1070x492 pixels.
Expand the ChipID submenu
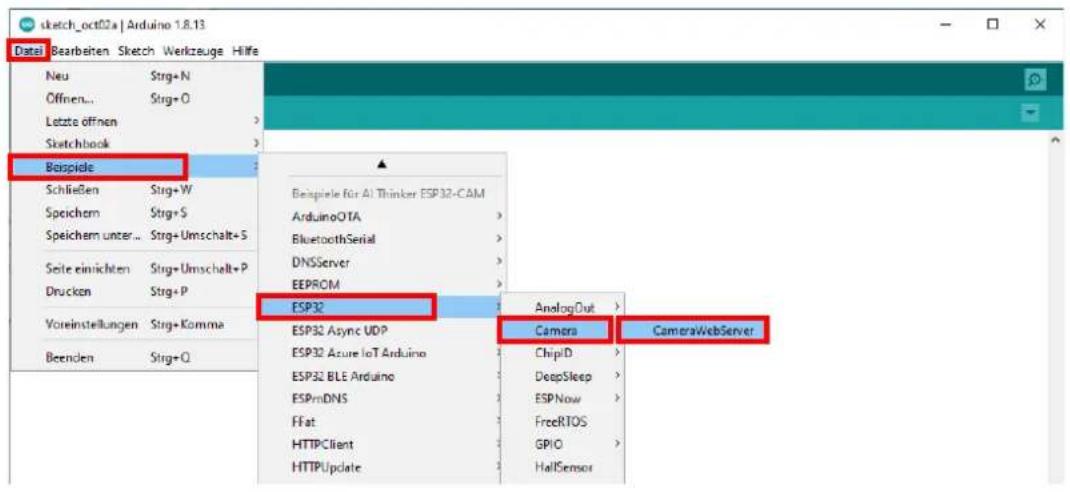[x=563, y=353]
